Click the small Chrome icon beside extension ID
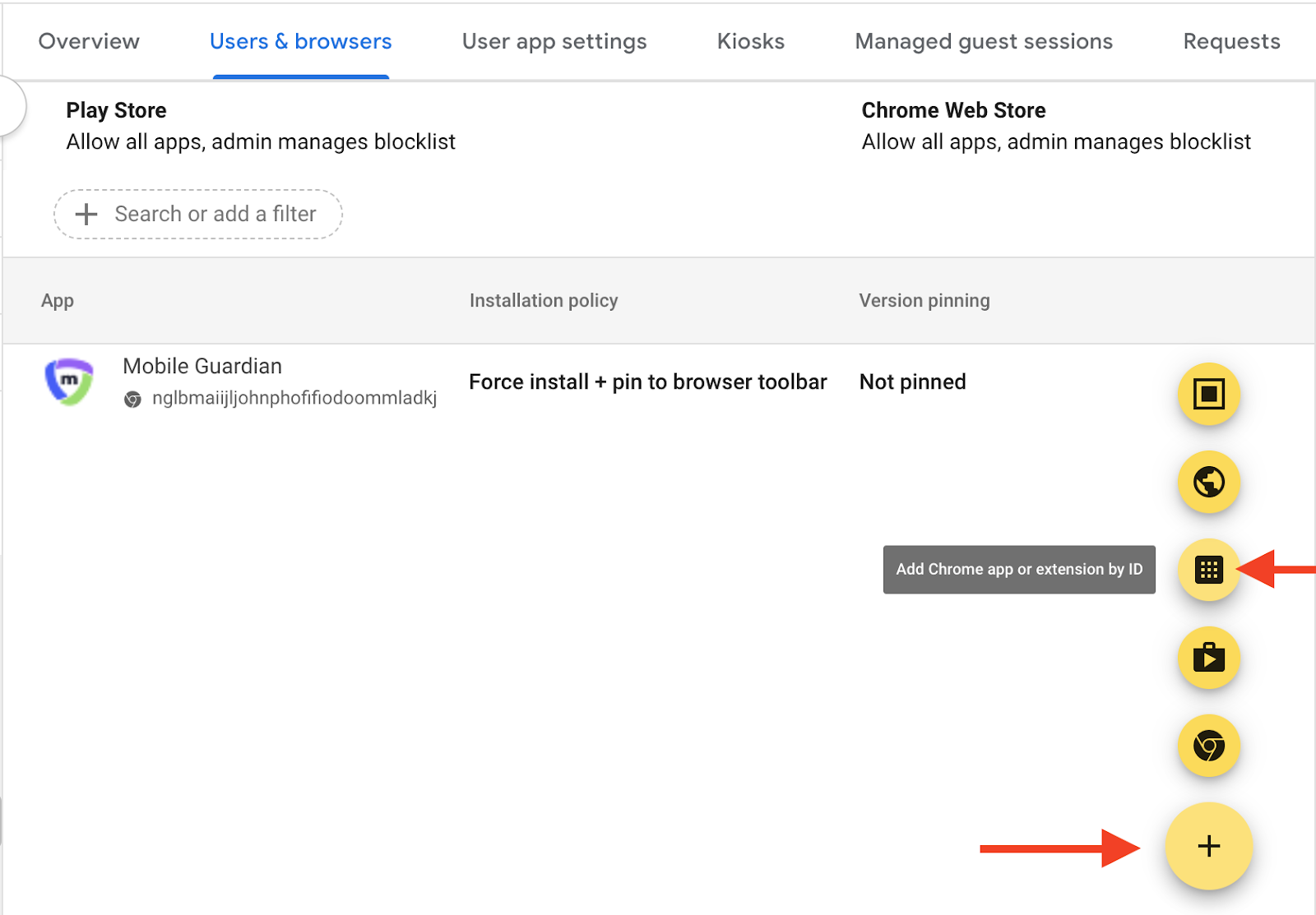The image size is (1316, 915). pos(132,400)
